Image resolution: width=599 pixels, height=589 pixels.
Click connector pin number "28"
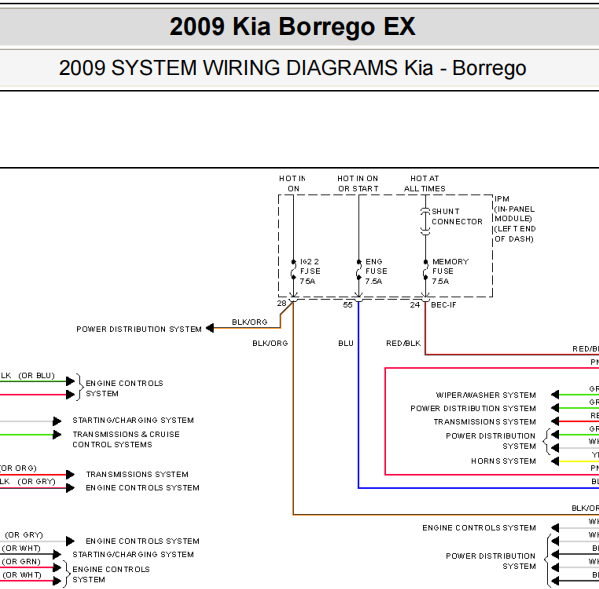282,303
